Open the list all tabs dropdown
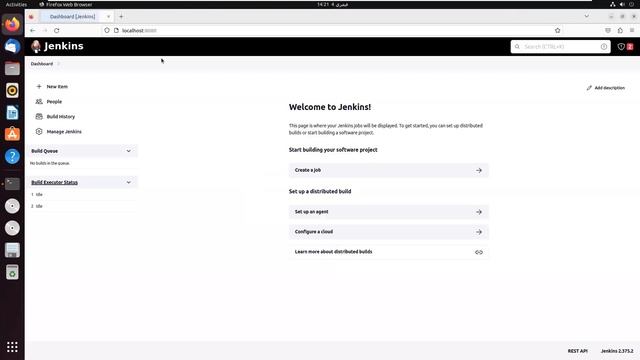640x360 pixels. coord(587,16)
